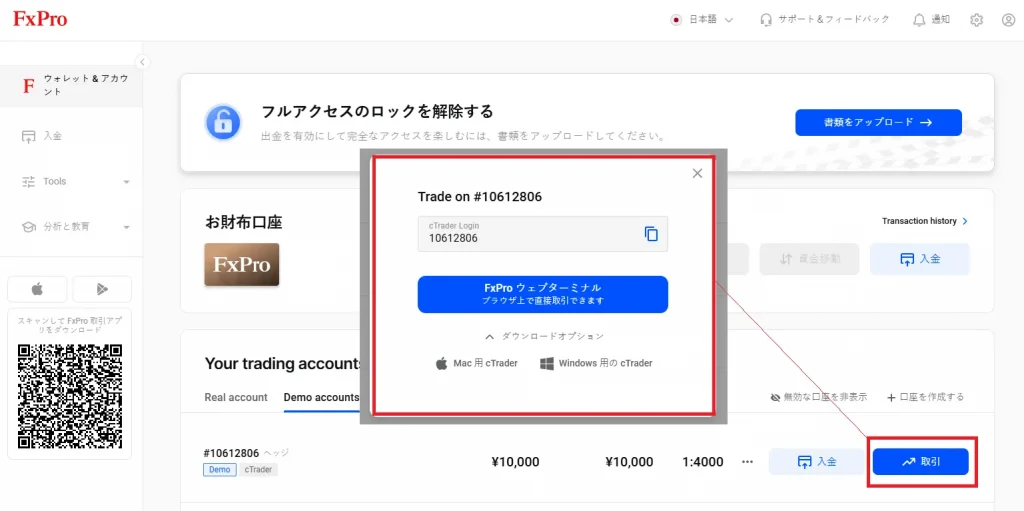
Task: Close the Trade on dialog
Action: coord(697,173)
